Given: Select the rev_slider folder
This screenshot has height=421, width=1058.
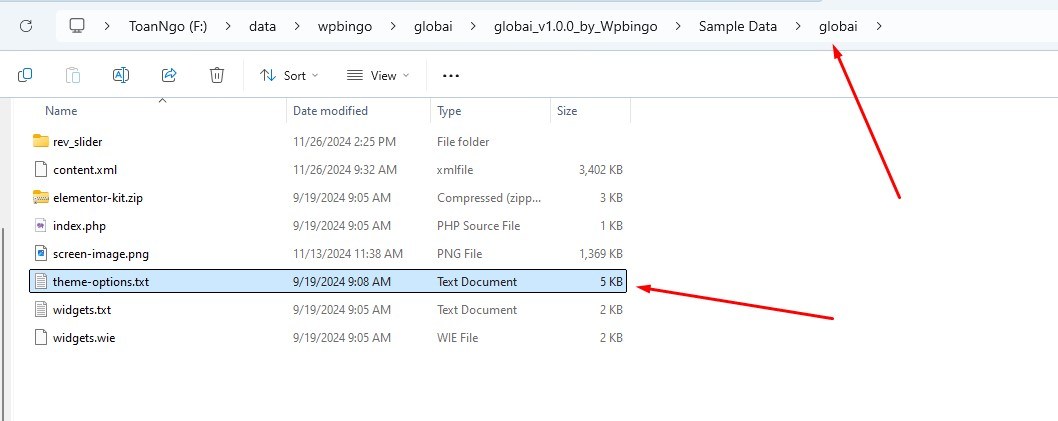Looking at the screenshot, I should click(x=77, y=142).
